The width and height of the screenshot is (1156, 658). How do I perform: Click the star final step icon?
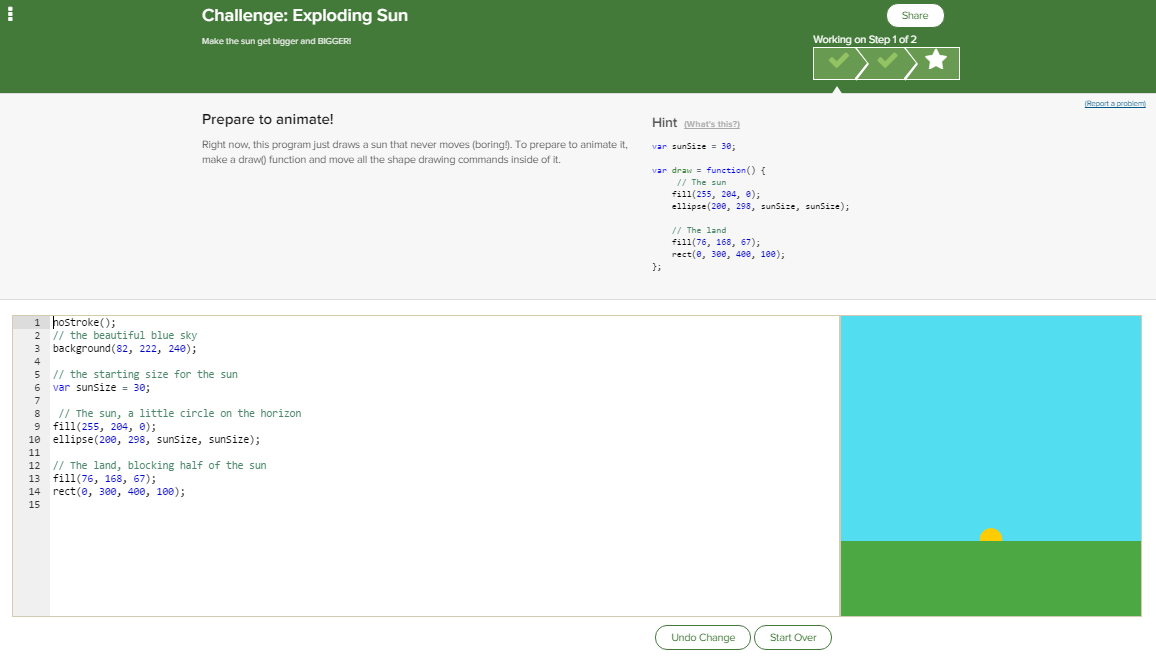tap(936, 62)
